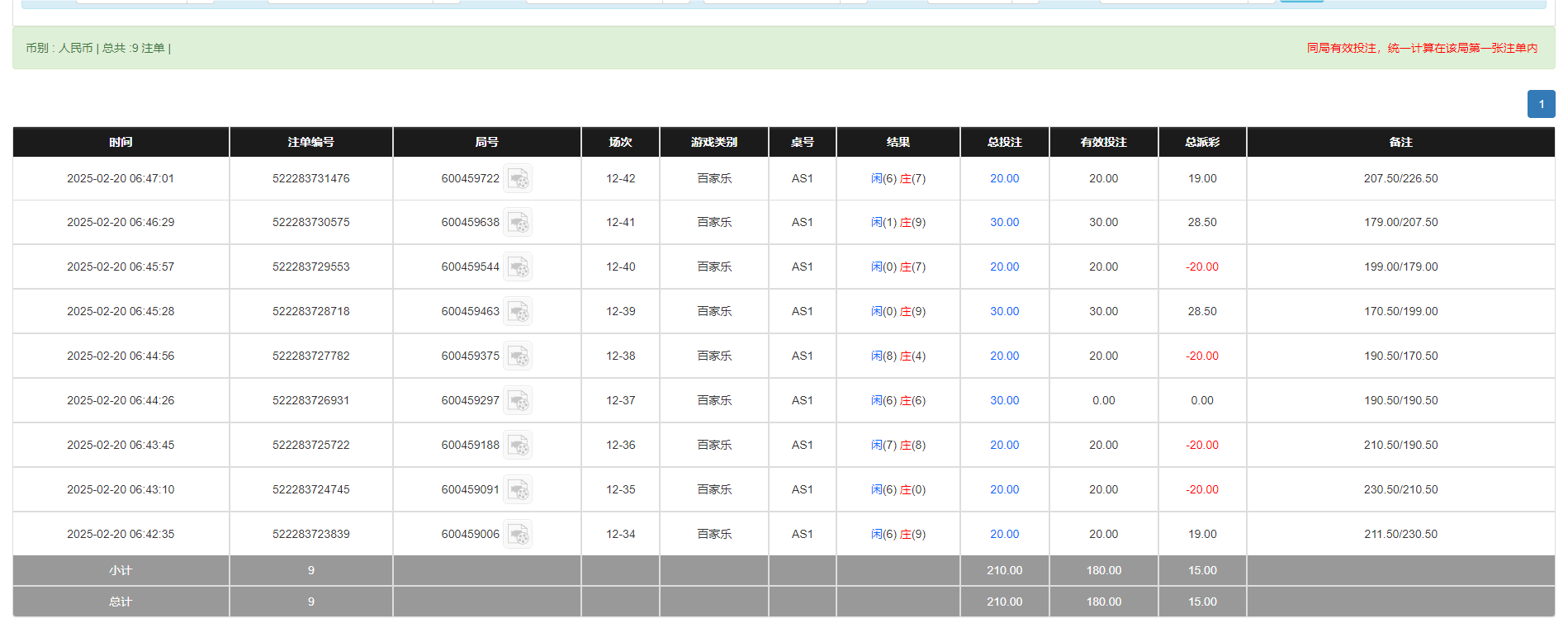This screenshot has height=637, width=1568.
Task: Go to page 1 in pagination
Action: (x=1541, y=104)
